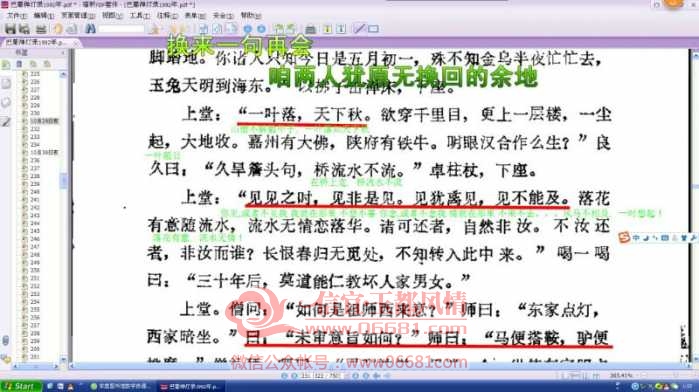Select the Rectangle drawing tool
Image resolution: width=699 pixels, height=392 pixels.
373,29
